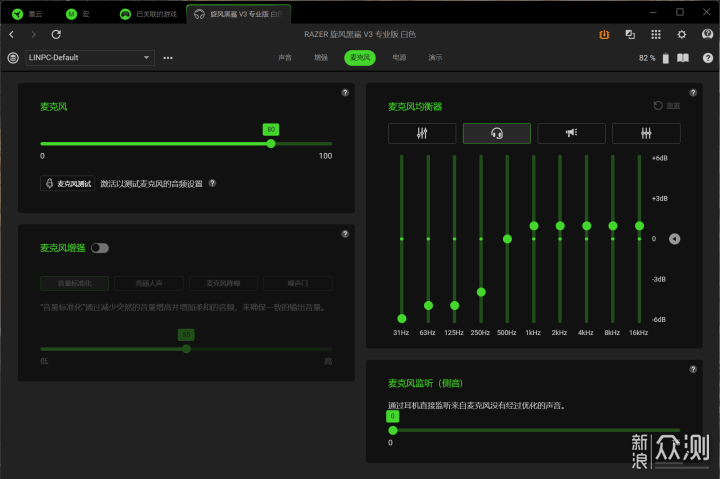This screenshot has width=720, height=479.
Task: Click the 31Hz equalizer band handle
Action: click(402, 318)
